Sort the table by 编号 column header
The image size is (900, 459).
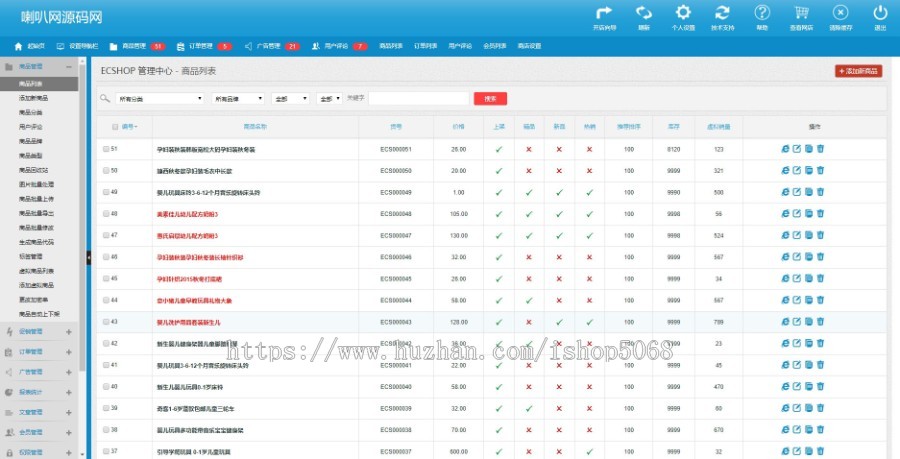click(129, 127)
